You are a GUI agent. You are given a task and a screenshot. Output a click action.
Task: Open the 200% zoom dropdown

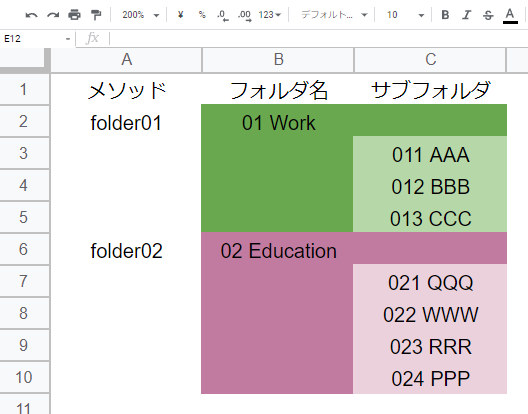pyautogui.click(x=140, y=15)
